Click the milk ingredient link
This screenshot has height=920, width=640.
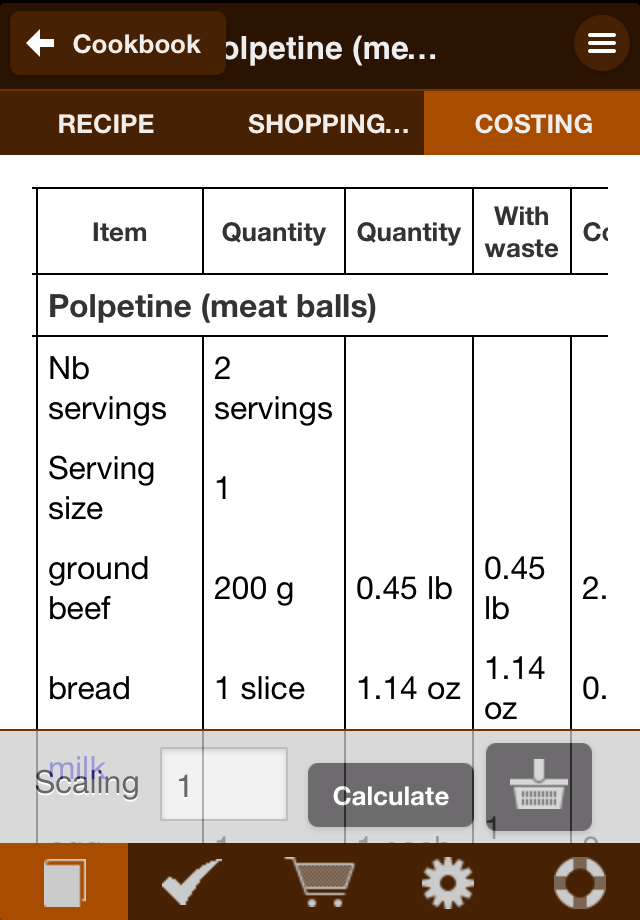coord(77,766)
